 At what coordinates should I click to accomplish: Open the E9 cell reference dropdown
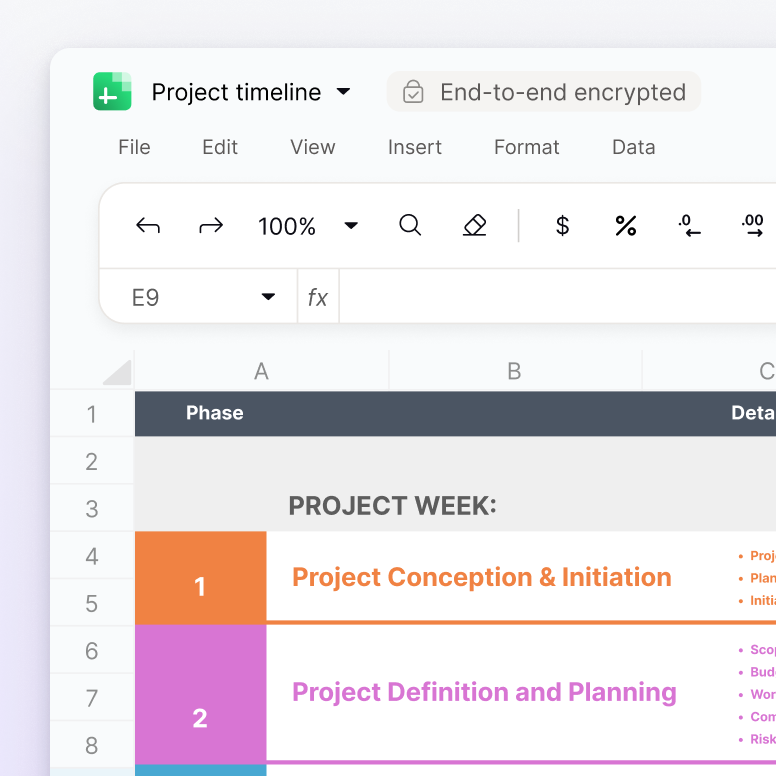tap(268, 297)
